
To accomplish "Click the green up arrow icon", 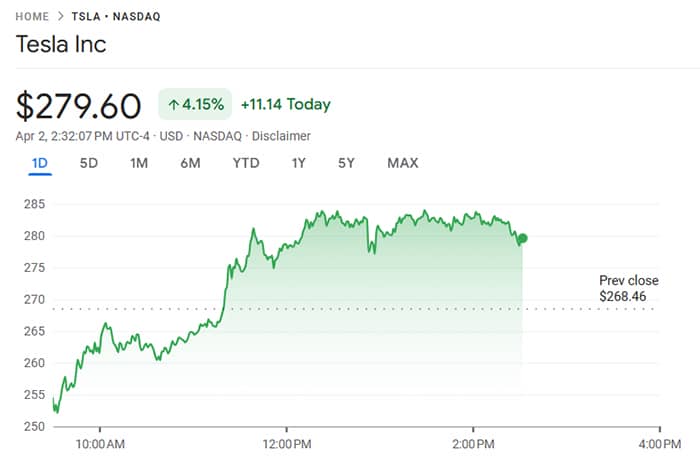I will (x=174, y=104).
